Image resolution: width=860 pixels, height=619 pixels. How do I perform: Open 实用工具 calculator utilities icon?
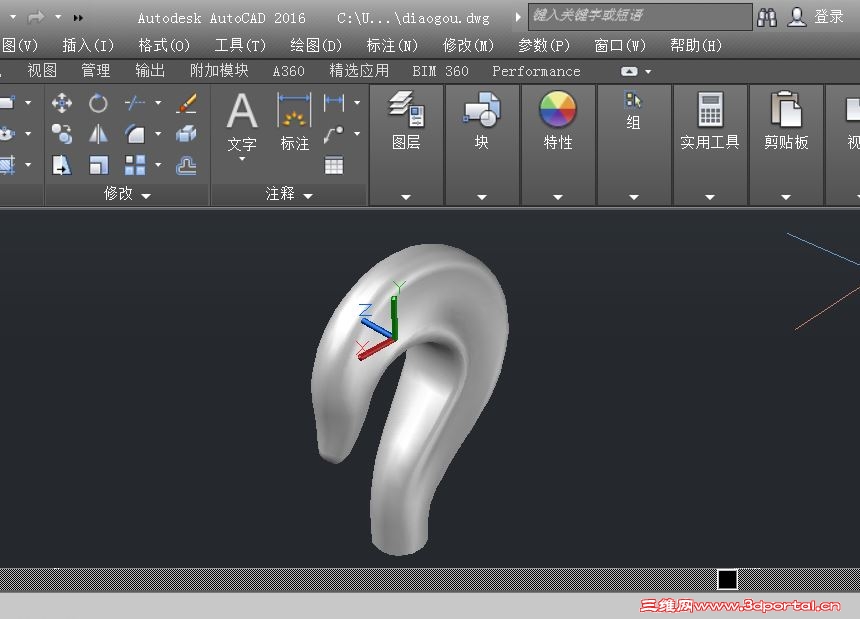pyautogui.click(x=710, y=109)
